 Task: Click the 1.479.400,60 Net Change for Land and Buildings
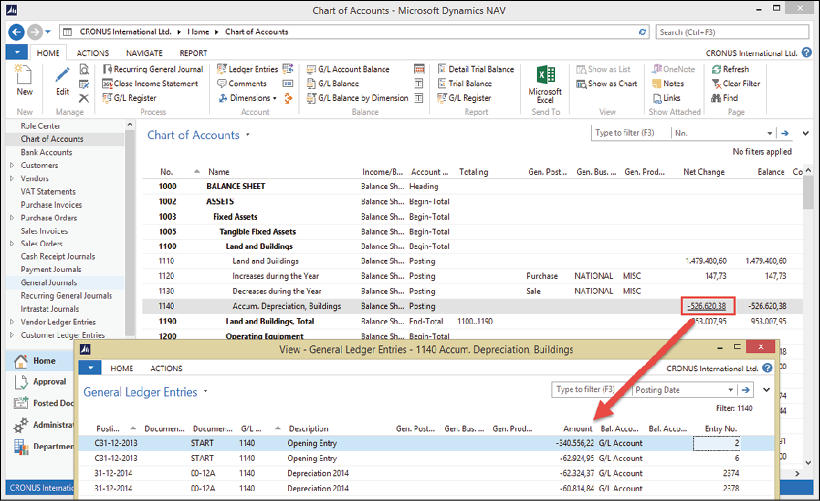click(706, 261)
